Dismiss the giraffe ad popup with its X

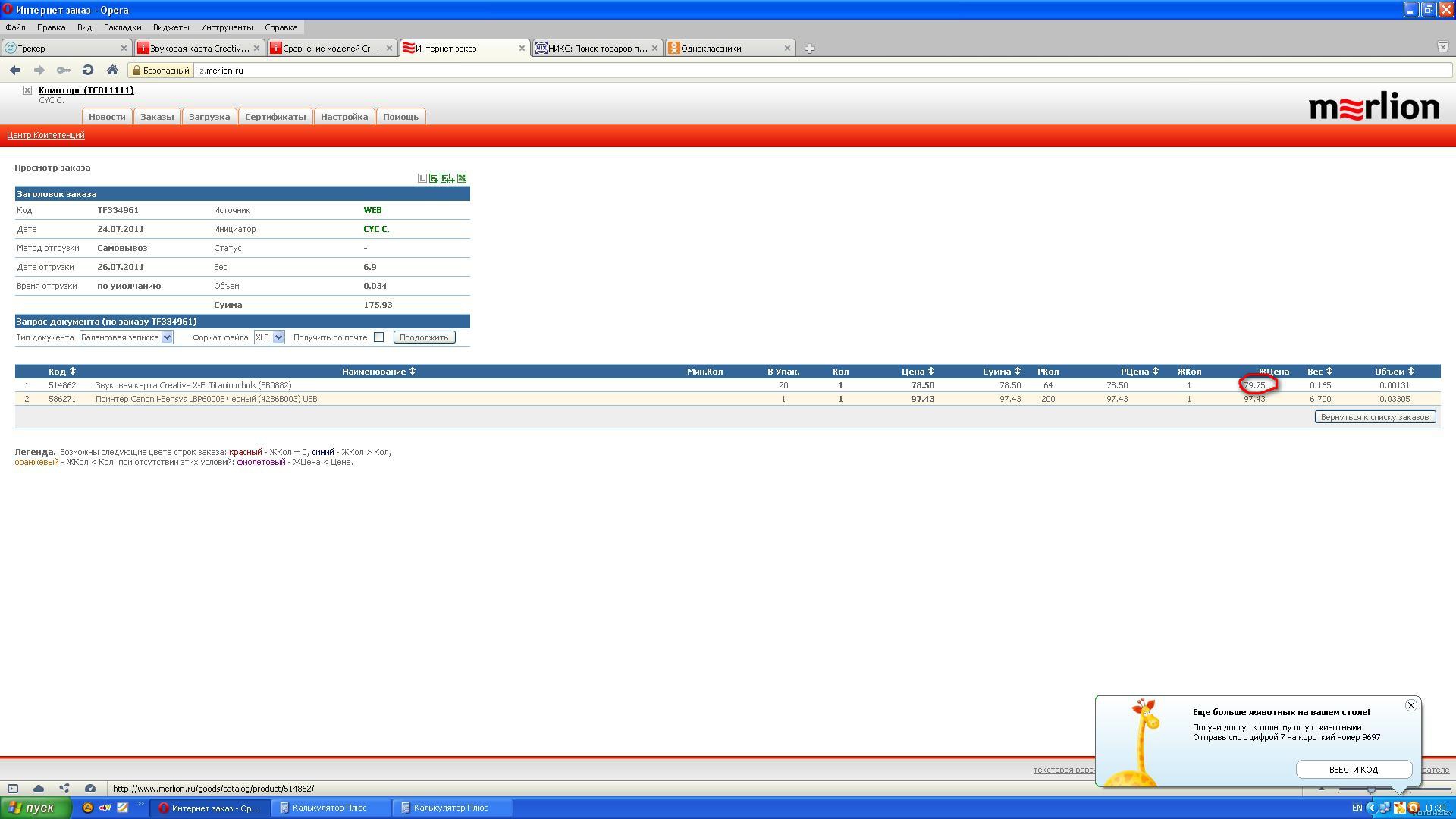(x=1410, y=705)
